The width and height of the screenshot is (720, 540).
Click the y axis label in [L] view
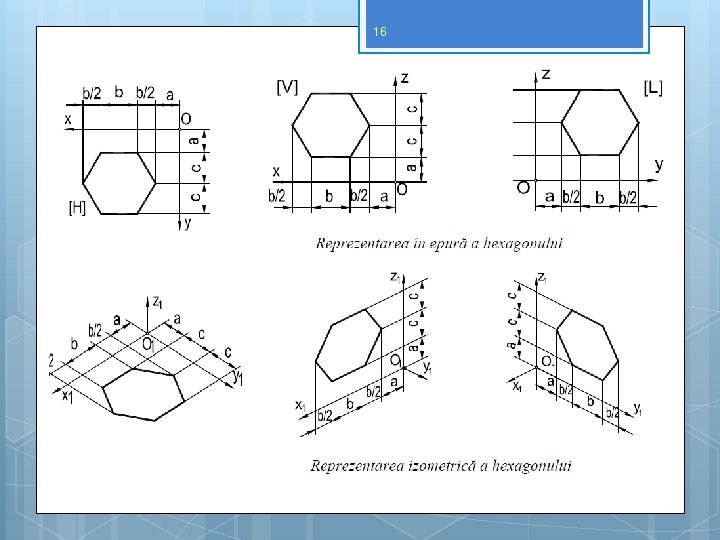pyautogui.click(x=659, y=164)
